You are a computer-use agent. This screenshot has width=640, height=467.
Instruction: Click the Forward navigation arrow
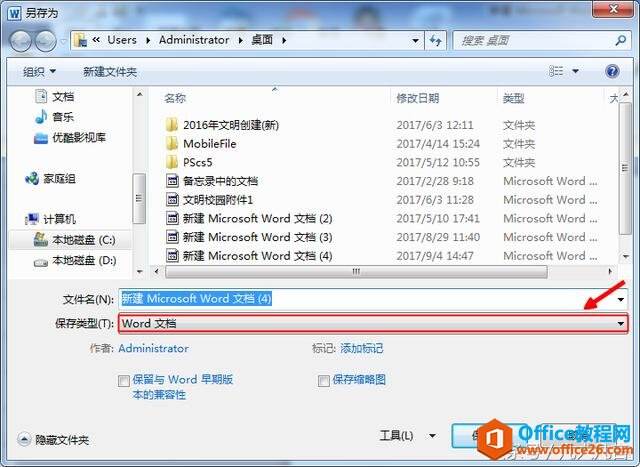tap(46, 41)
